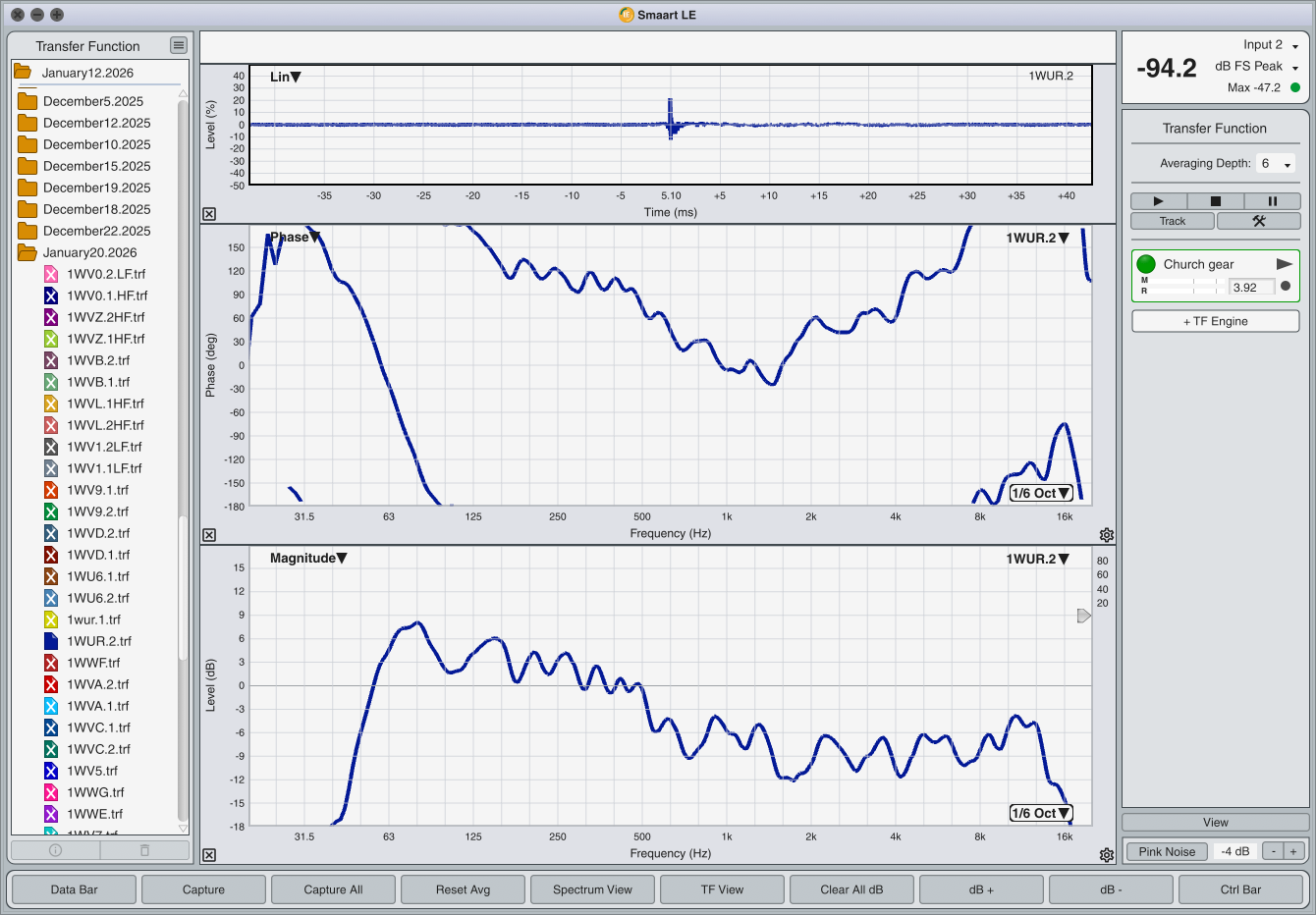Image resolution: width=1316 pixels, height=915 pixels.
Task: Toggle the Pink Noise generator
Action: tap(1167, 851)
